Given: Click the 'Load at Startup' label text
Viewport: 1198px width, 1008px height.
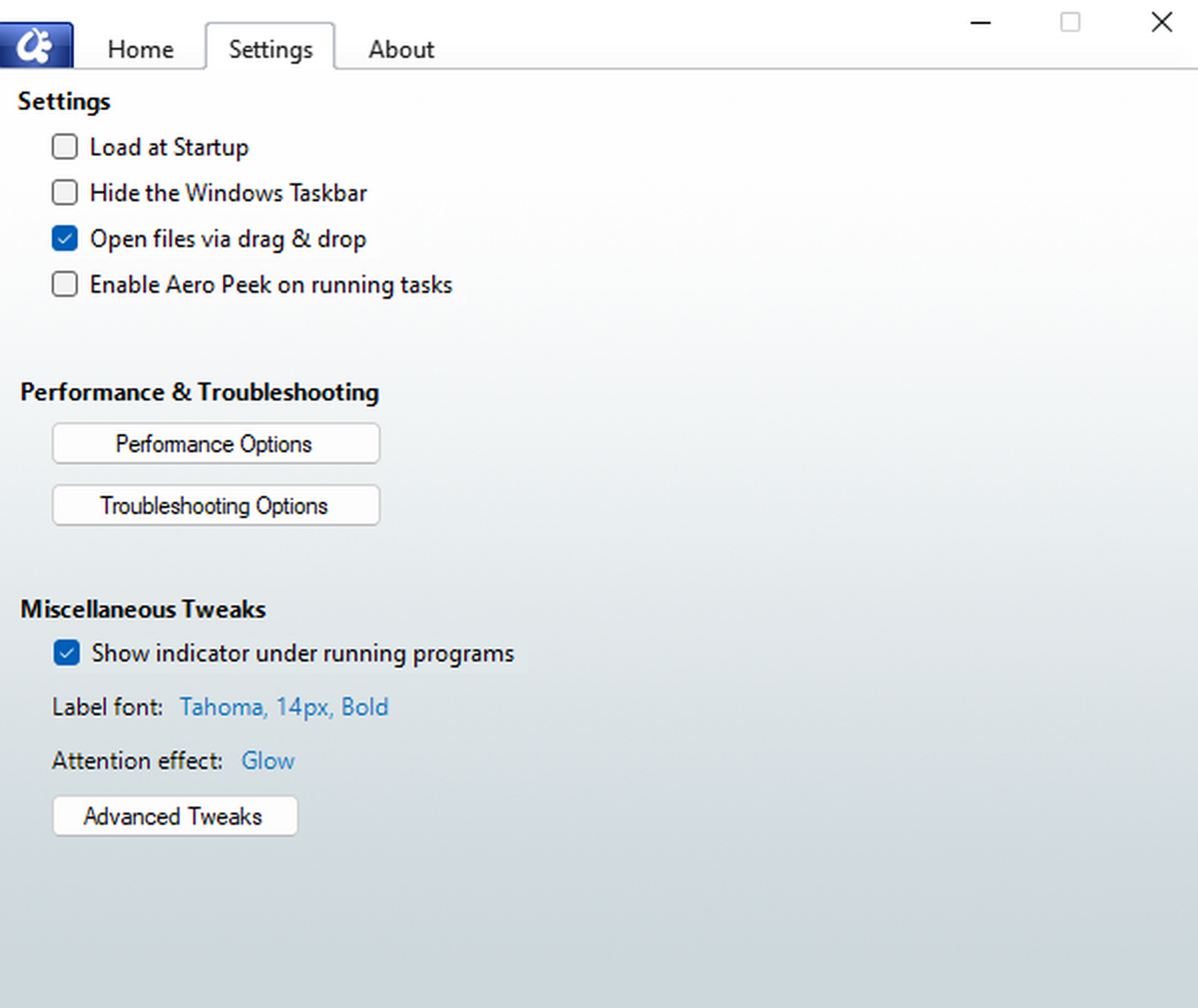Looking at the screenshot, I should [x=169, y=148].
